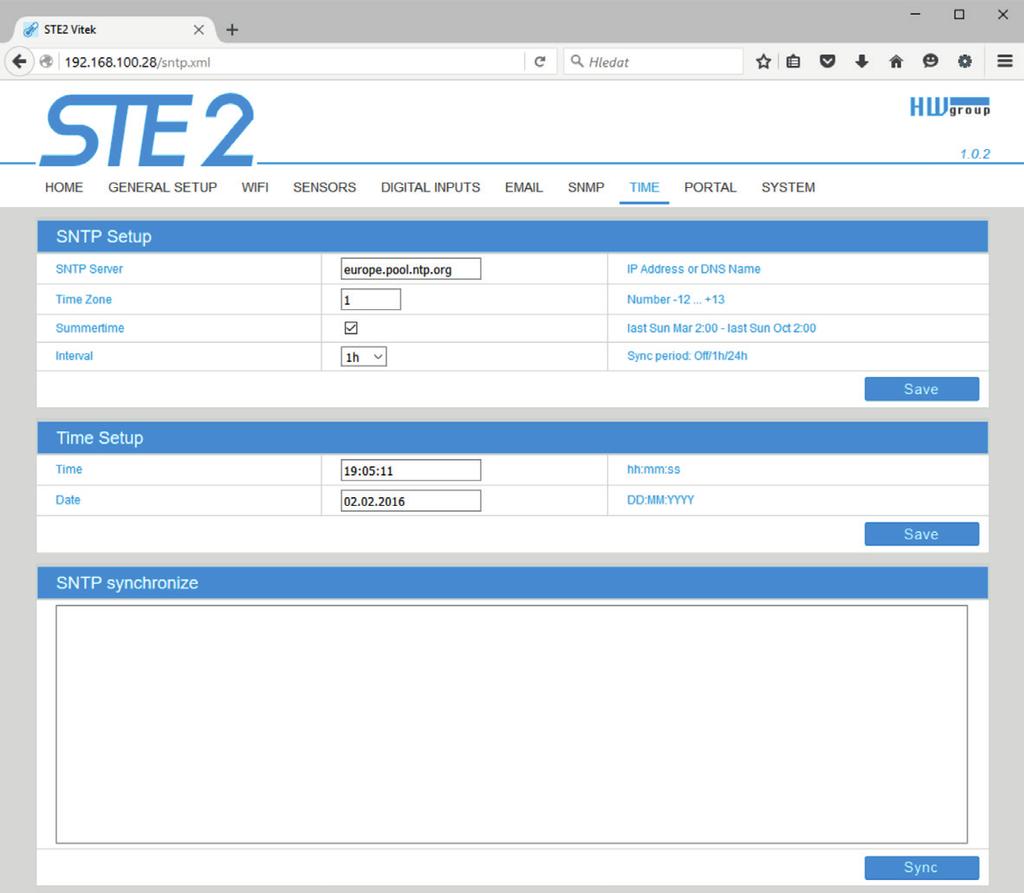The height and width of the screenshot is (893, 1024).
Task: Click the 'Interval' label
Action: pos(74,356)
